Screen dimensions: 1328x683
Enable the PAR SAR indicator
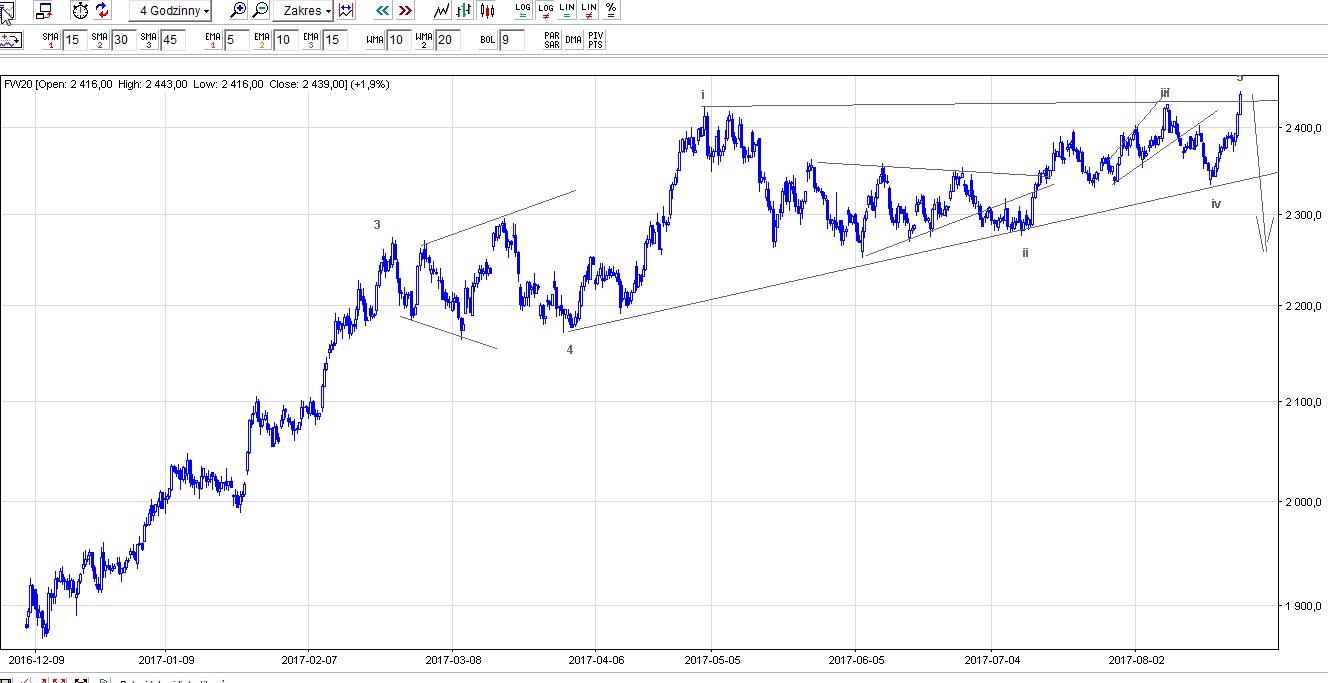(x=552, y=40)
